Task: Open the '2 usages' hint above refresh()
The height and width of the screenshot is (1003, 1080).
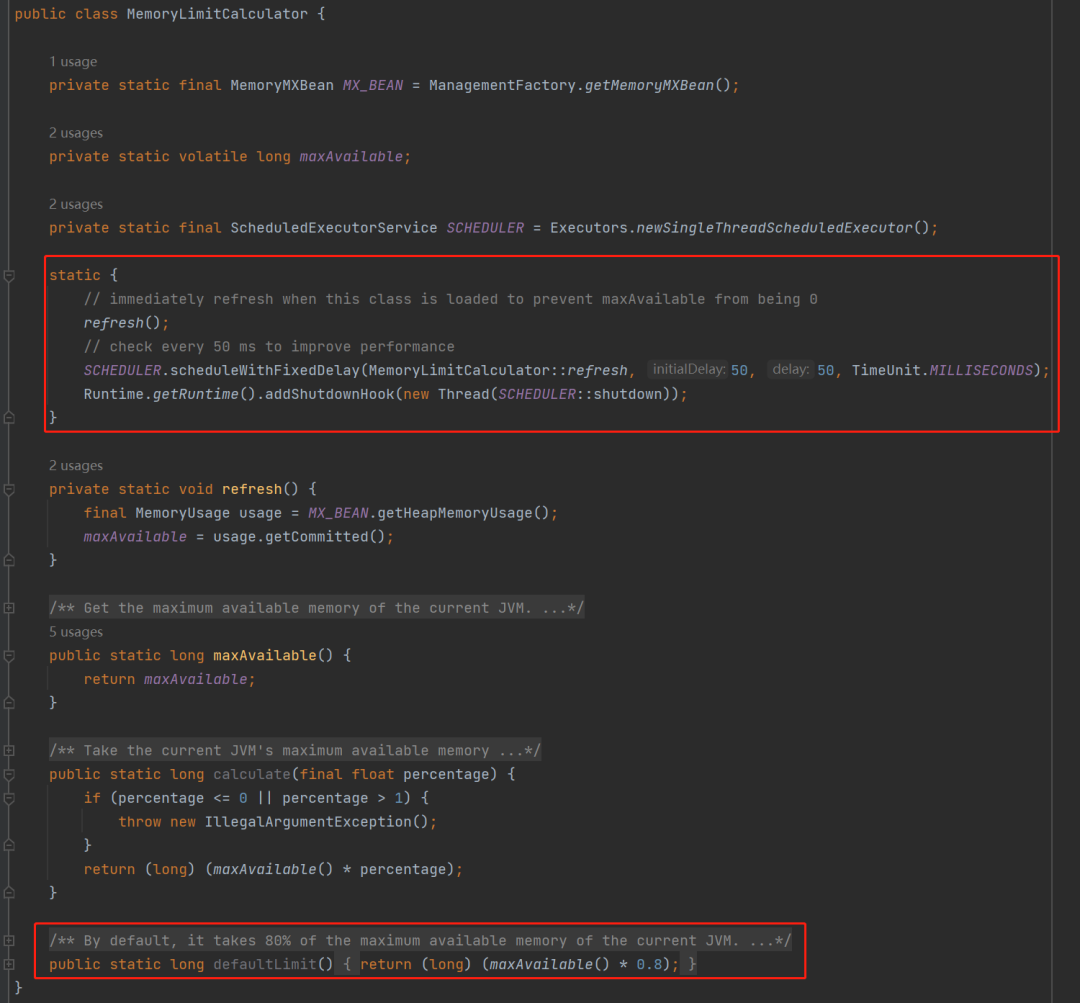Action: coord(76,466)
